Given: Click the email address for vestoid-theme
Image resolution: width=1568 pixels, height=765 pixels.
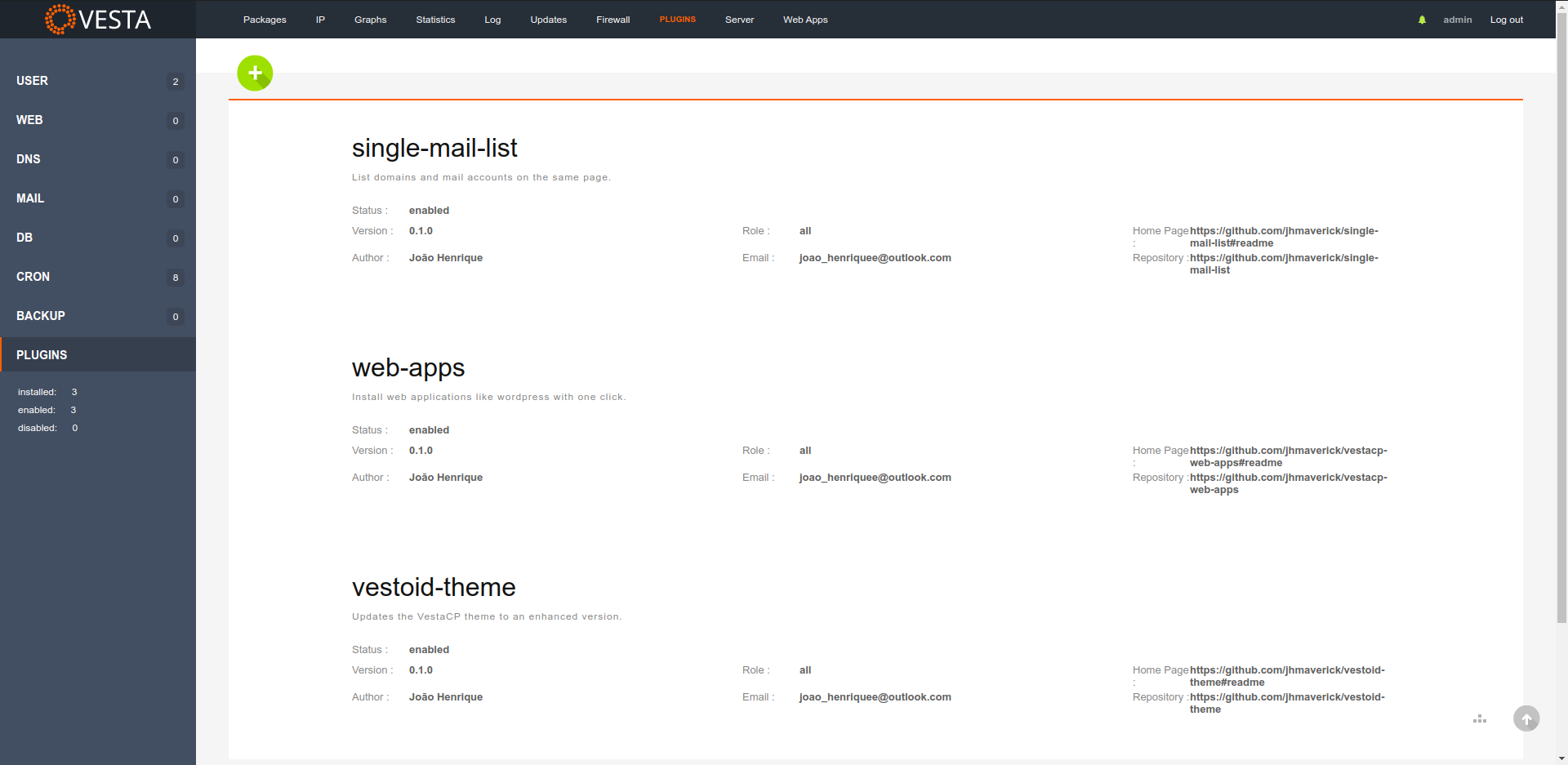Looking at the screenshot, I should (x=875, y=697).
